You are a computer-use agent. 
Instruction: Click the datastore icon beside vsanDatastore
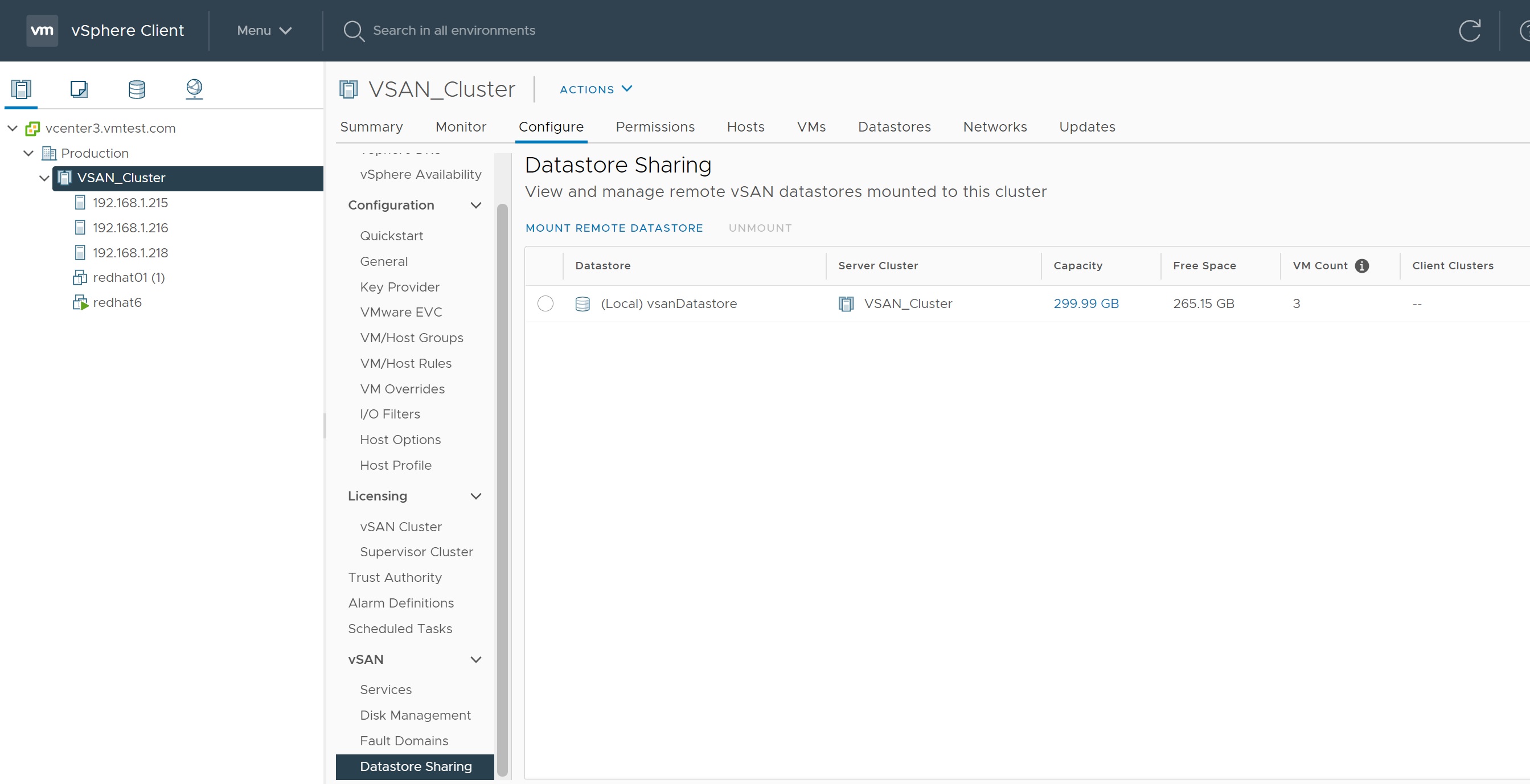[583, 303]
